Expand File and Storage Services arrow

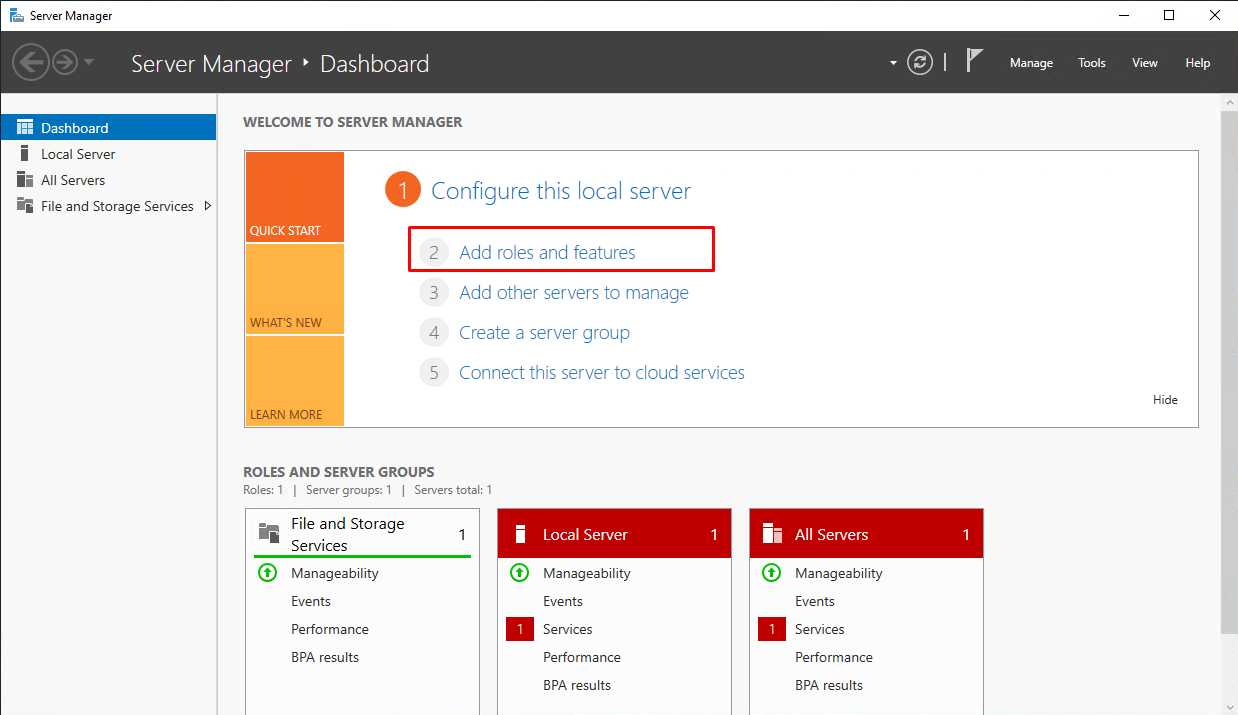point(207,206)
